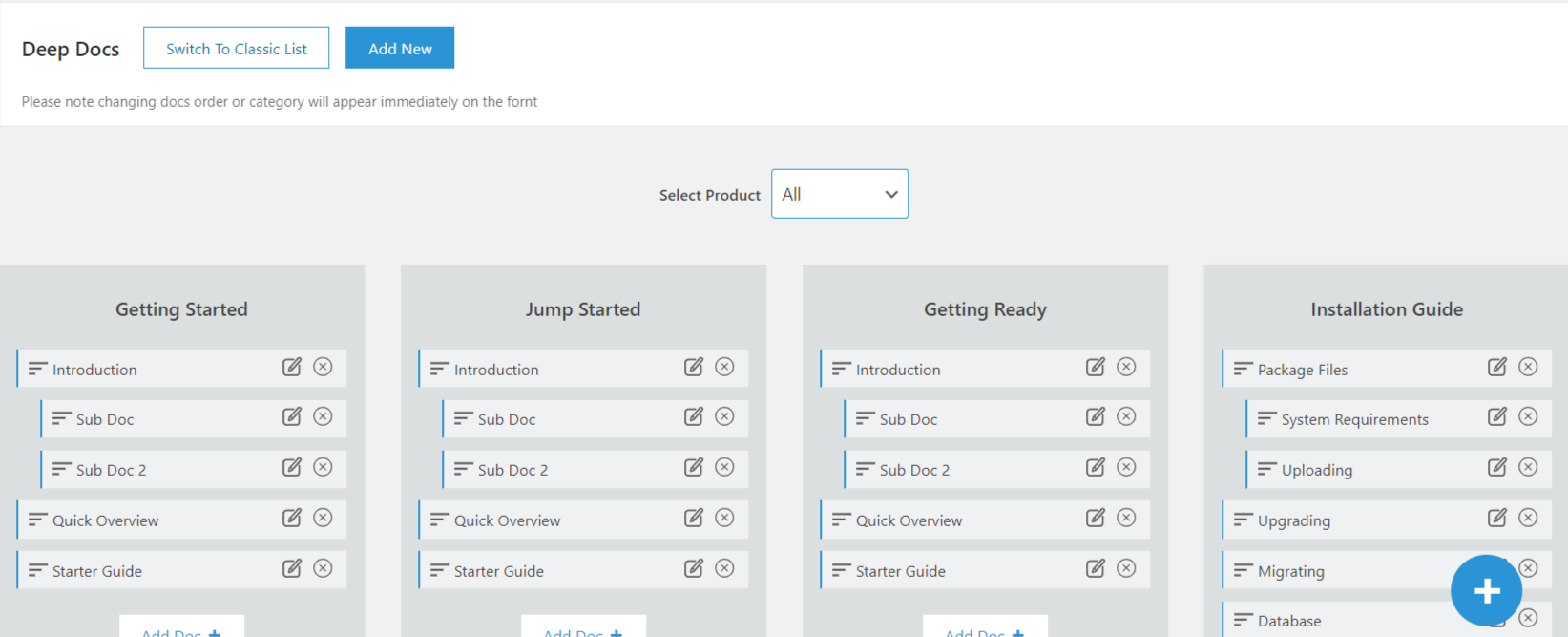The image size is (1568, 637).
Task: Delete Introduction in Getting Ready column
Action: pyautogui.click(x=1127, y=367)
